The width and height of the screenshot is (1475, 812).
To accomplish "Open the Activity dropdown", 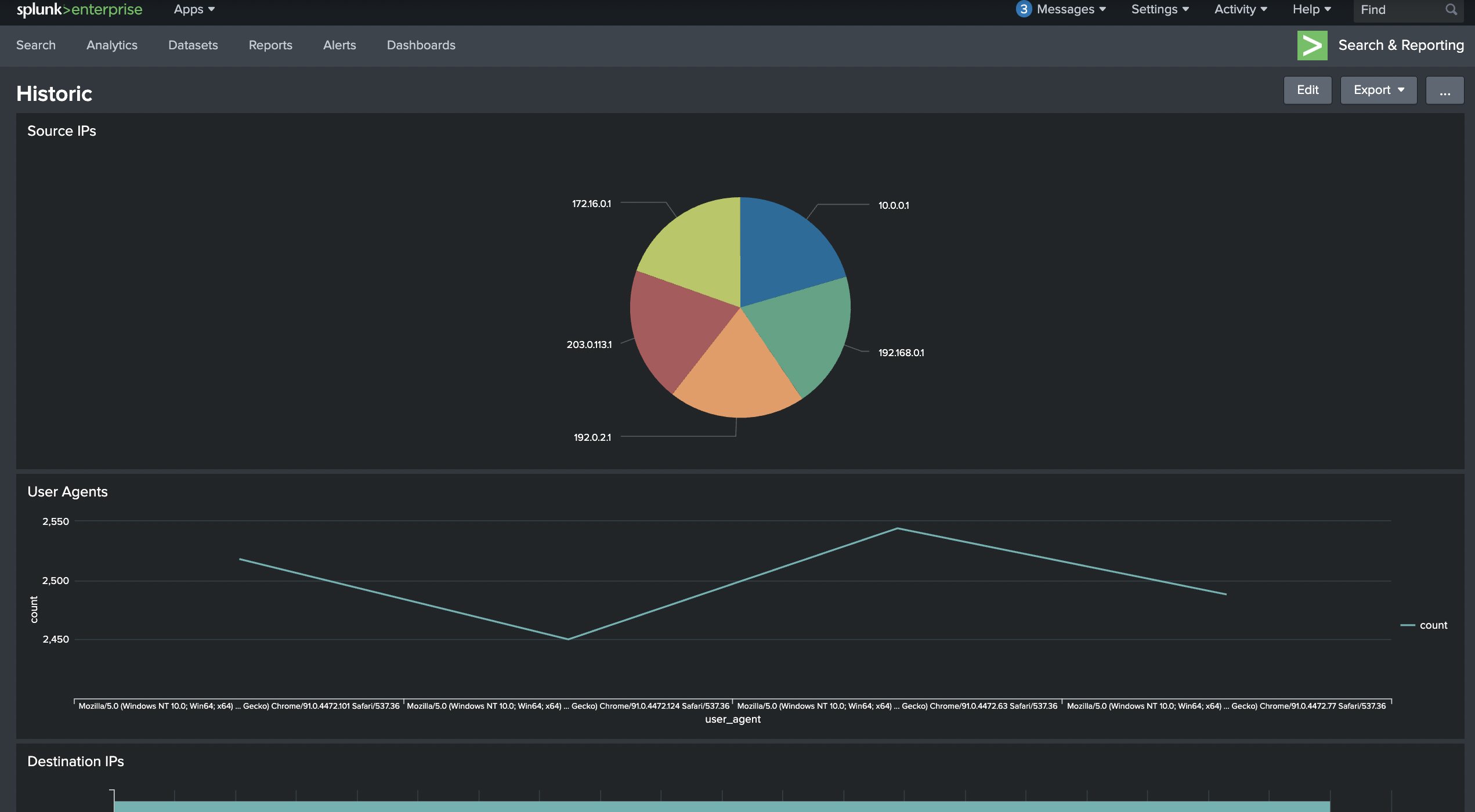I will [x=1240, y=9].
